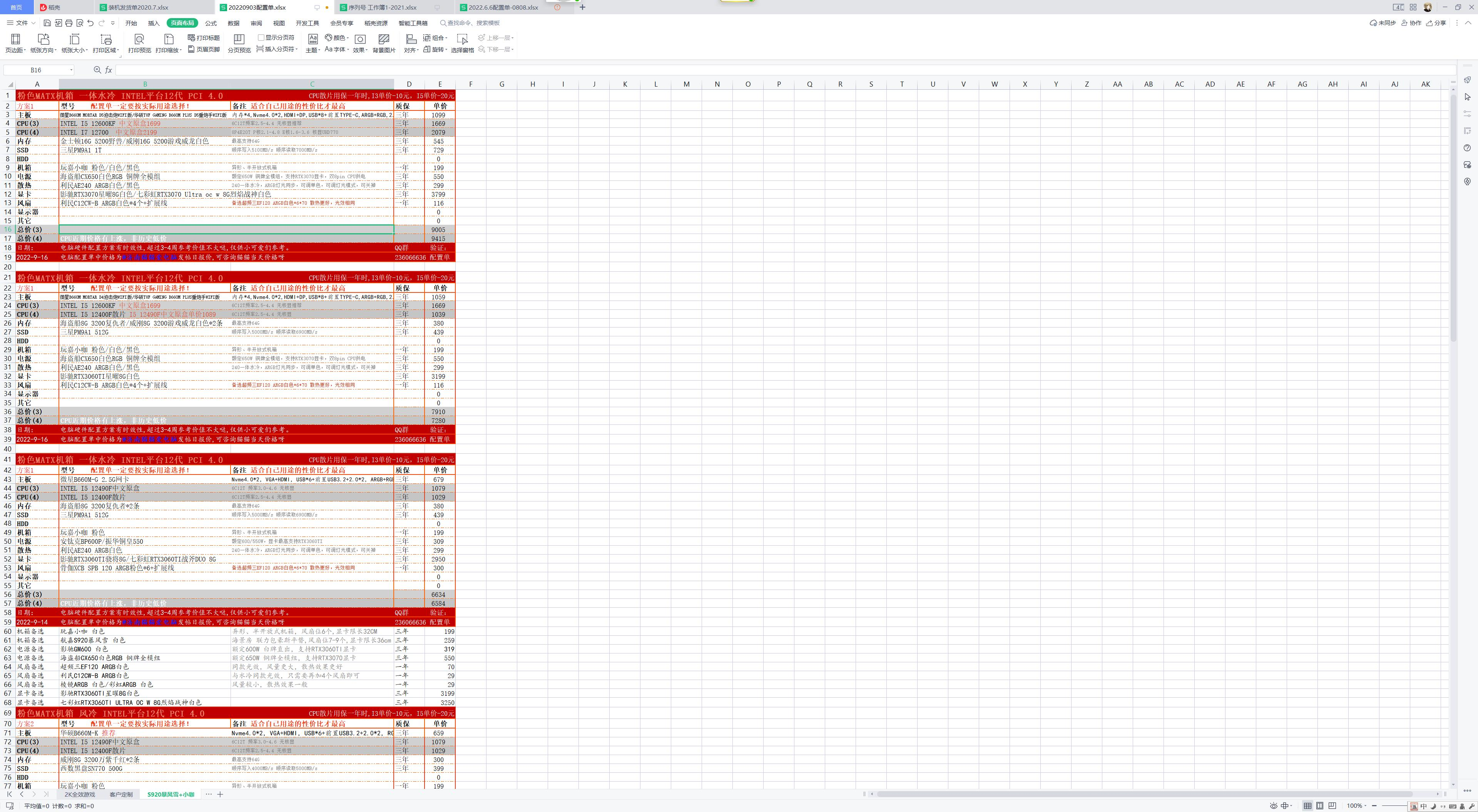Viewport: 1478px width, 812px height.
Task: Click 查找命令、搜索模板 search box
Action: (x=469, y=23)
